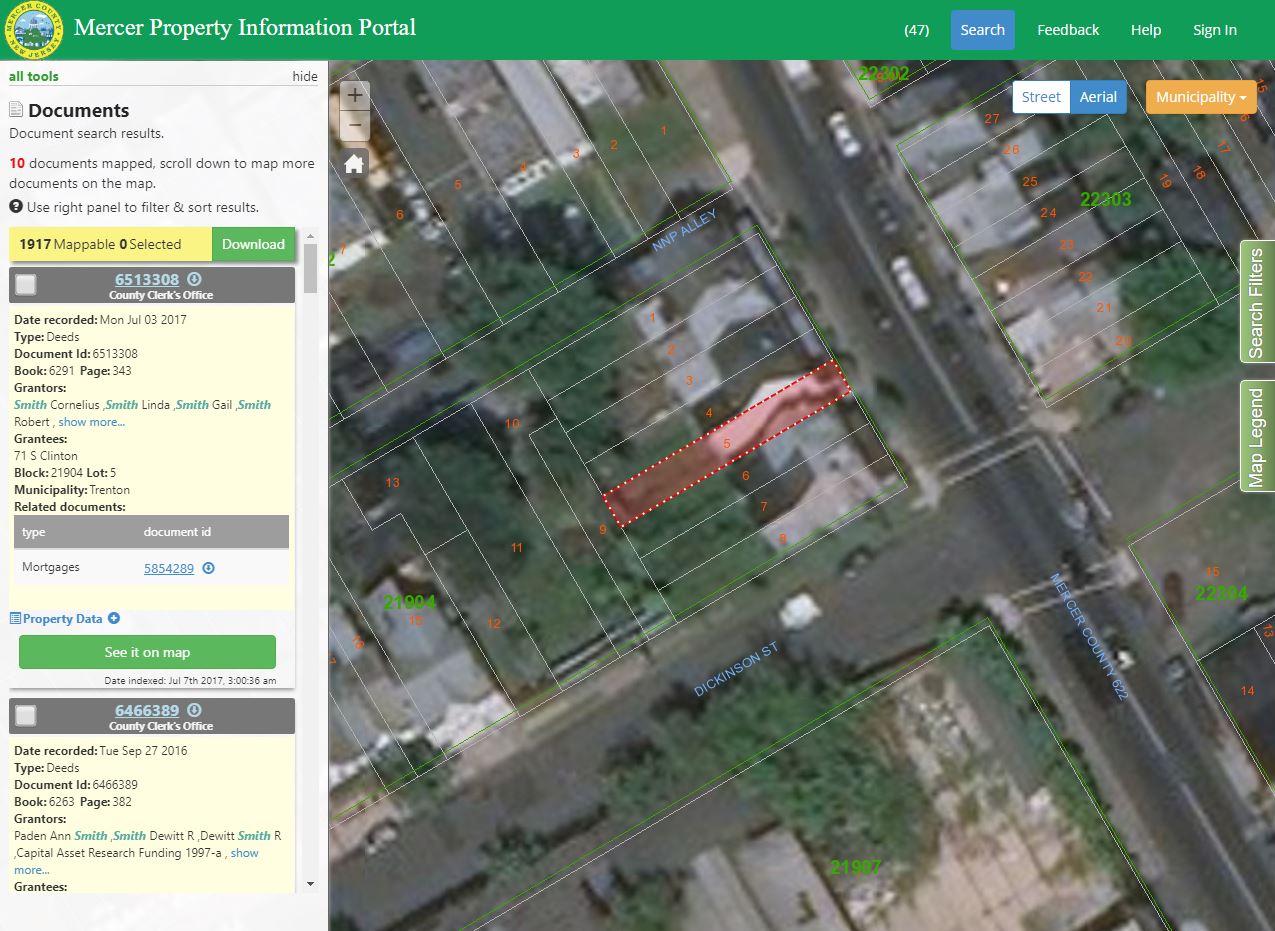Open the Help menu item
Viewport: 1275px width, 931px height.
coord(1146,30)
